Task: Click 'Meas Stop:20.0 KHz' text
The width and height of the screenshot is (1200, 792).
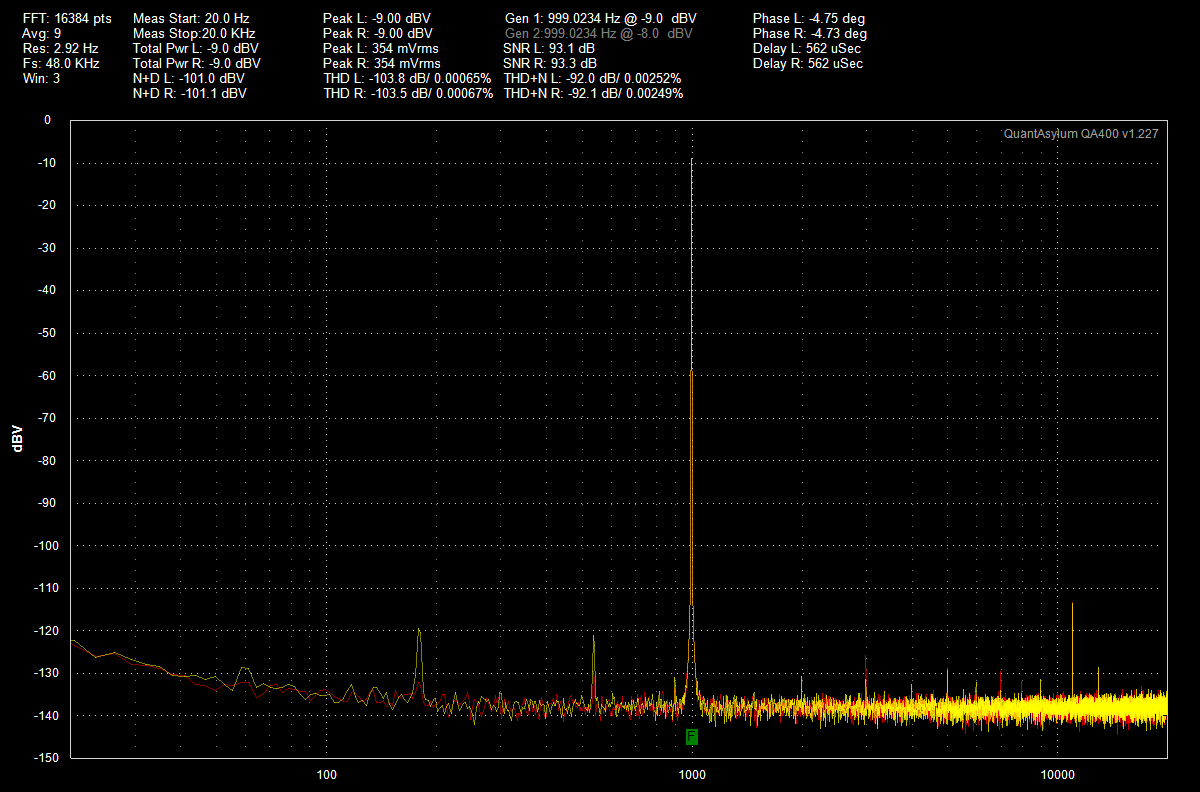Action: (x=194, y=34)
